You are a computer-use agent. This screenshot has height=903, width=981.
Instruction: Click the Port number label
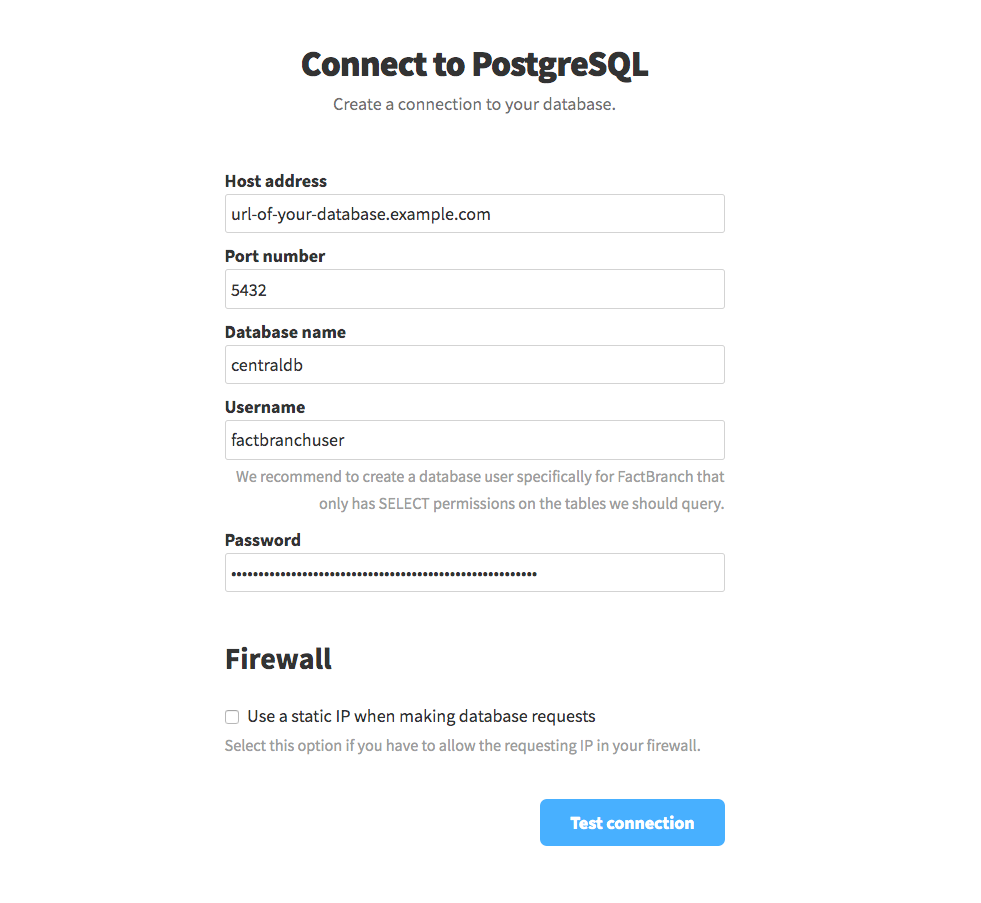click(x=274, y=256)
